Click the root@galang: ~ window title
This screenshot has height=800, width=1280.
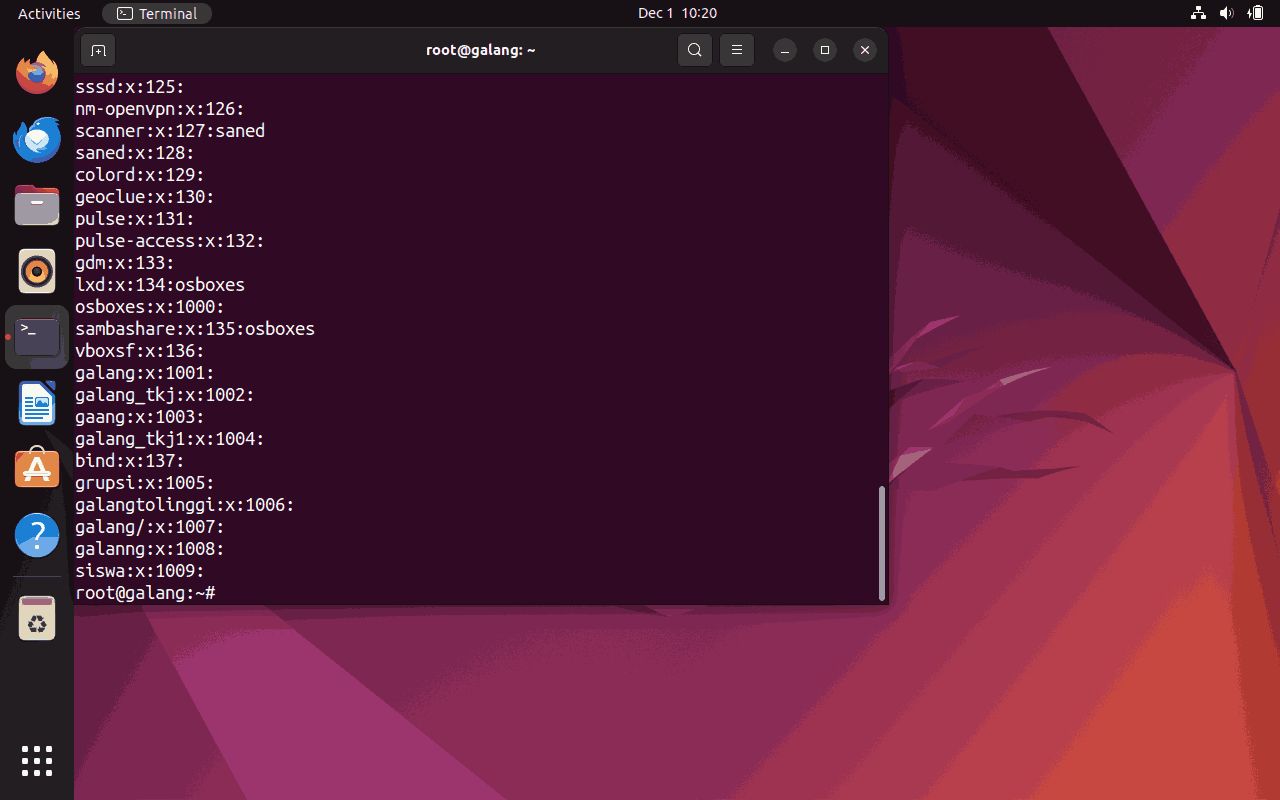pyautogui.click(x=481, y=50)
